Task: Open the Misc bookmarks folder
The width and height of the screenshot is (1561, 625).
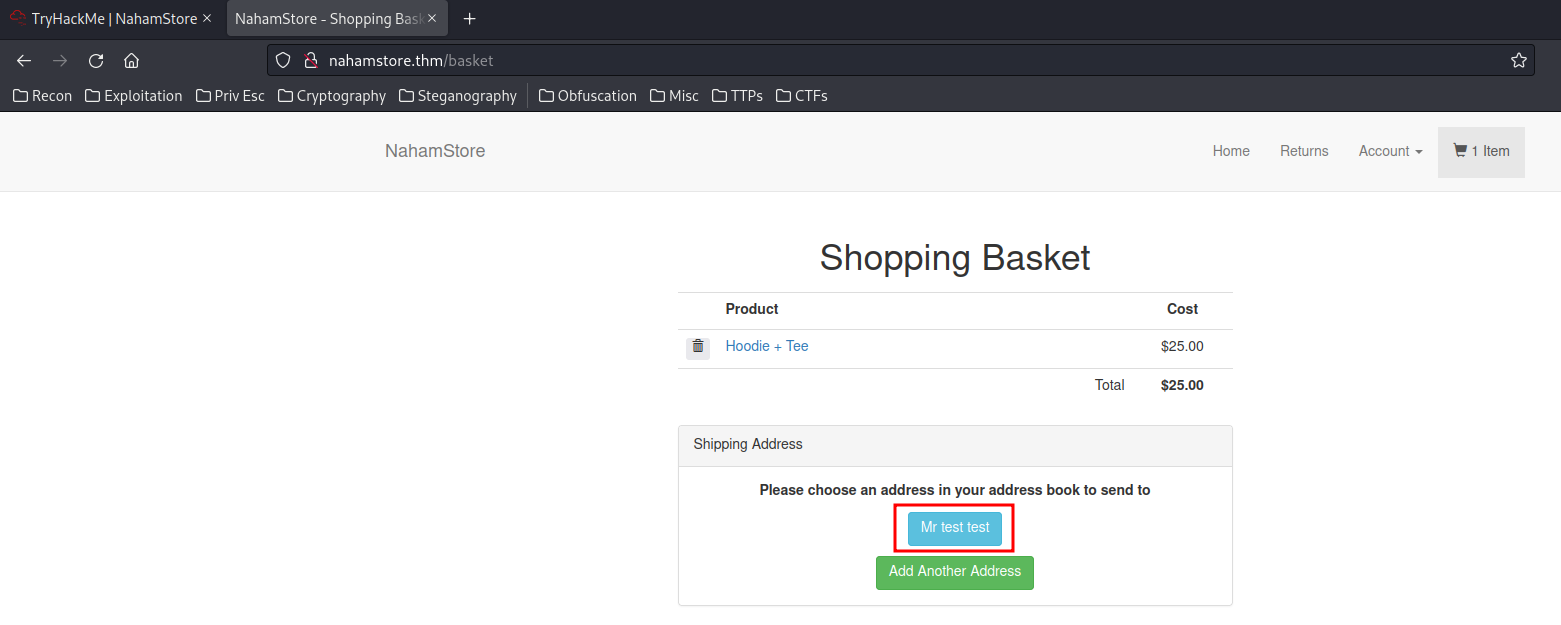Action: [675, 96]
